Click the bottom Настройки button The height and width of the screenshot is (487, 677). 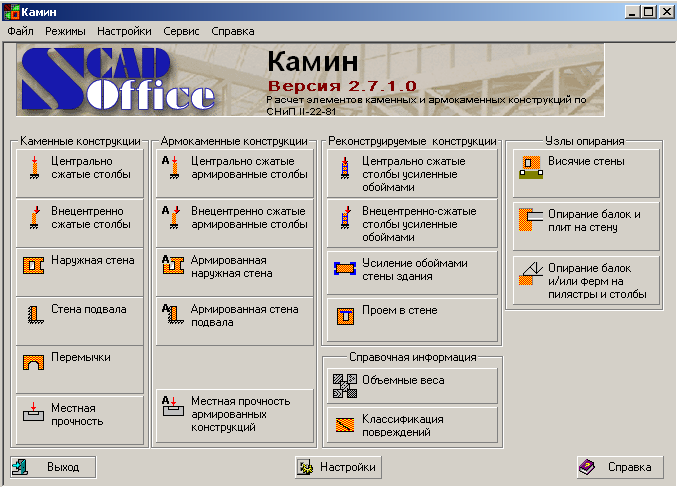(x=338, y=467)
